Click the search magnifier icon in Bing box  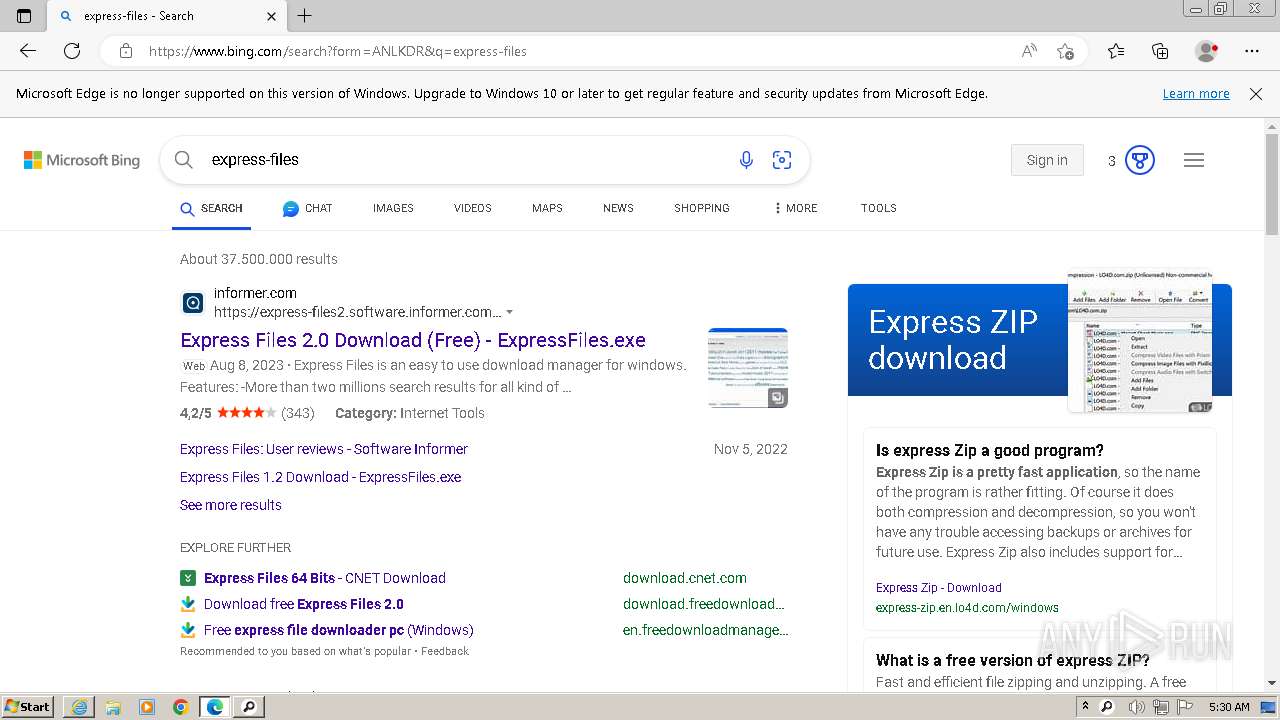pos(183,160)
